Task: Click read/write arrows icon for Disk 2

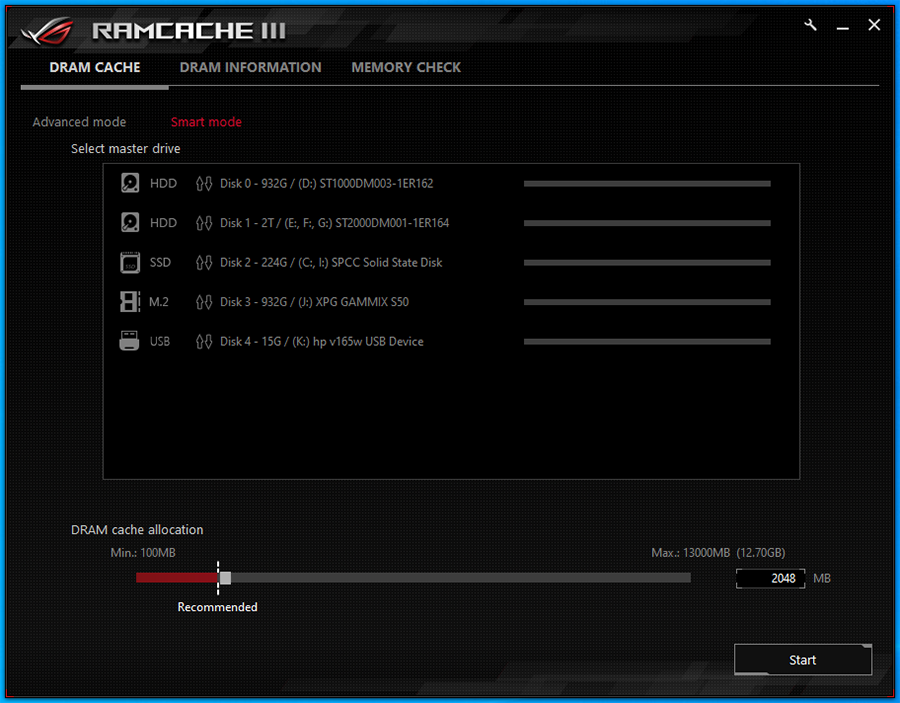Action: pyautogui.click(x=204, y=262)
